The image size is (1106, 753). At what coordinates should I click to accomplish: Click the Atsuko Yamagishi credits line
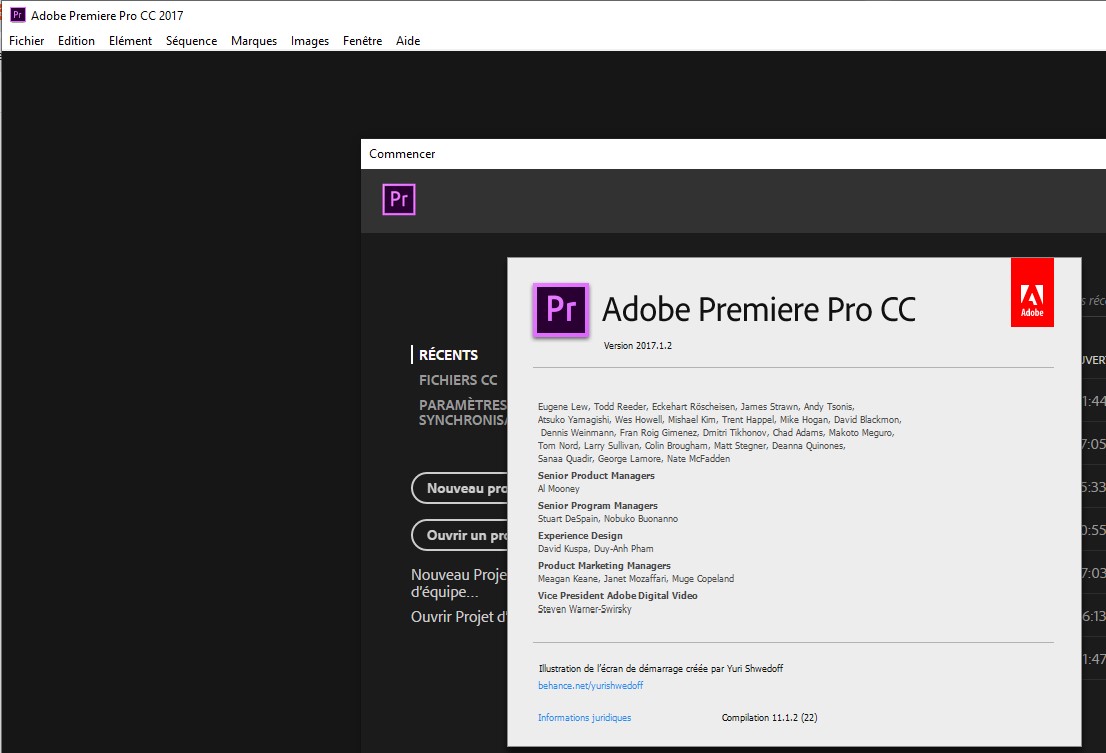click(719, 420)
